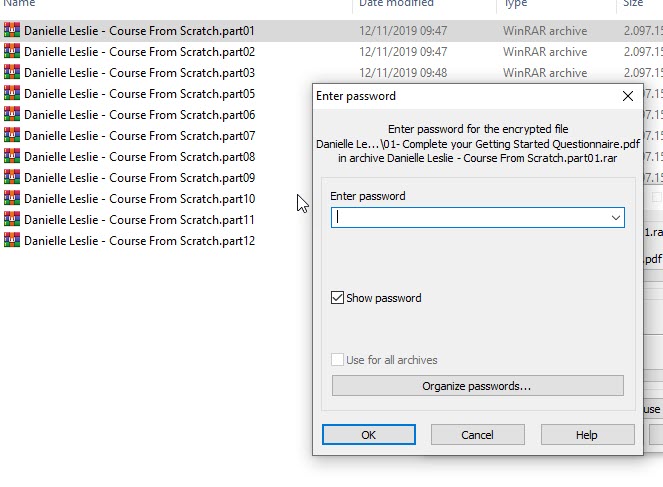
Task: Cancel the password prompt
Action: click(x=478, y=435)
